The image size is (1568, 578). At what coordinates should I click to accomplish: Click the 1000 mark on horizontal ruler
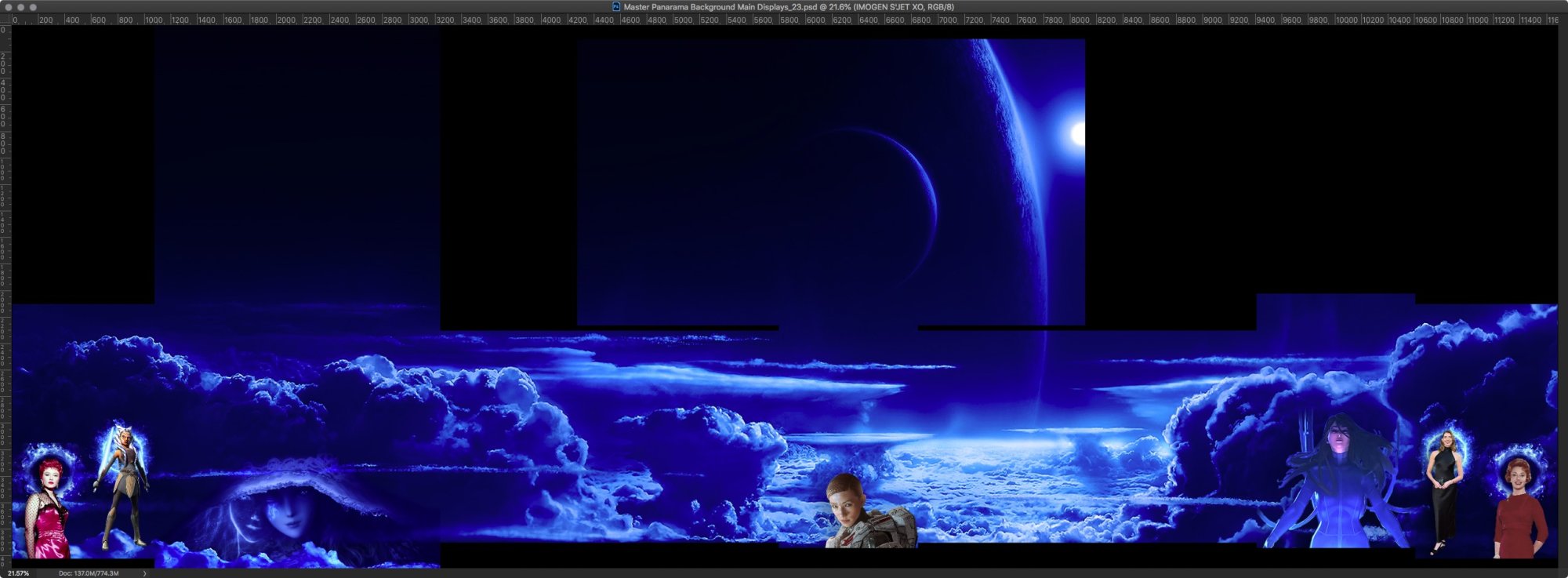[x=154, y=20]
